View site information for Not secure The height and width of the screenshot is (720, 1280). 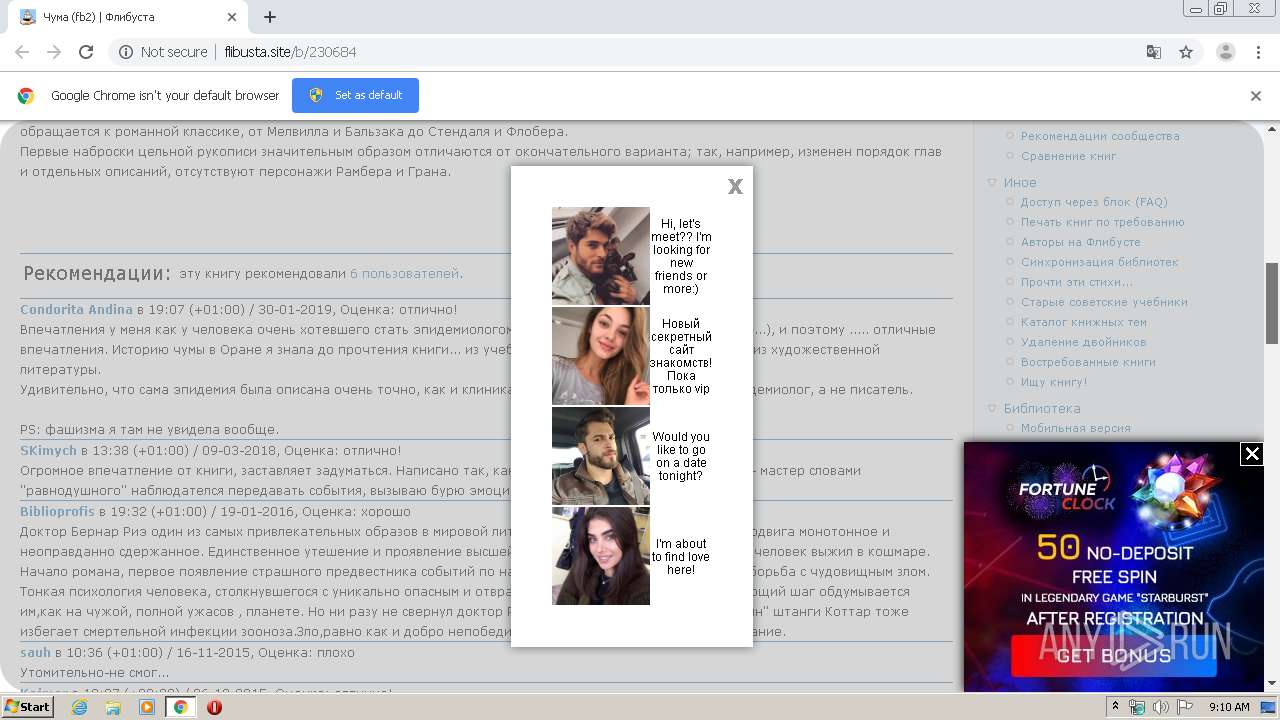pos(163,52)
